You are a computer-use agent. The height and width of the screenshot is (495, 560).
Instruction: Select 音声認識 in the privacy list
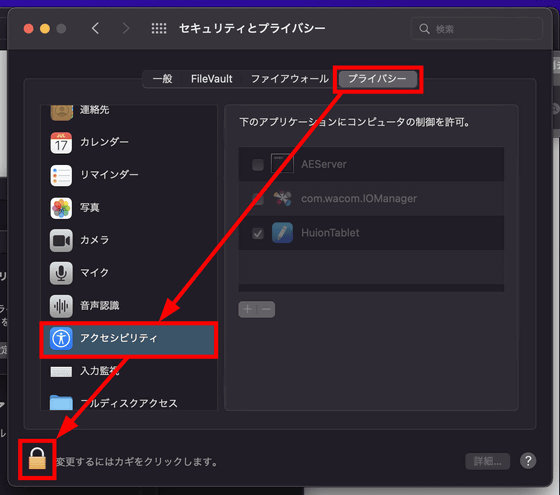(x=129, y=306)
